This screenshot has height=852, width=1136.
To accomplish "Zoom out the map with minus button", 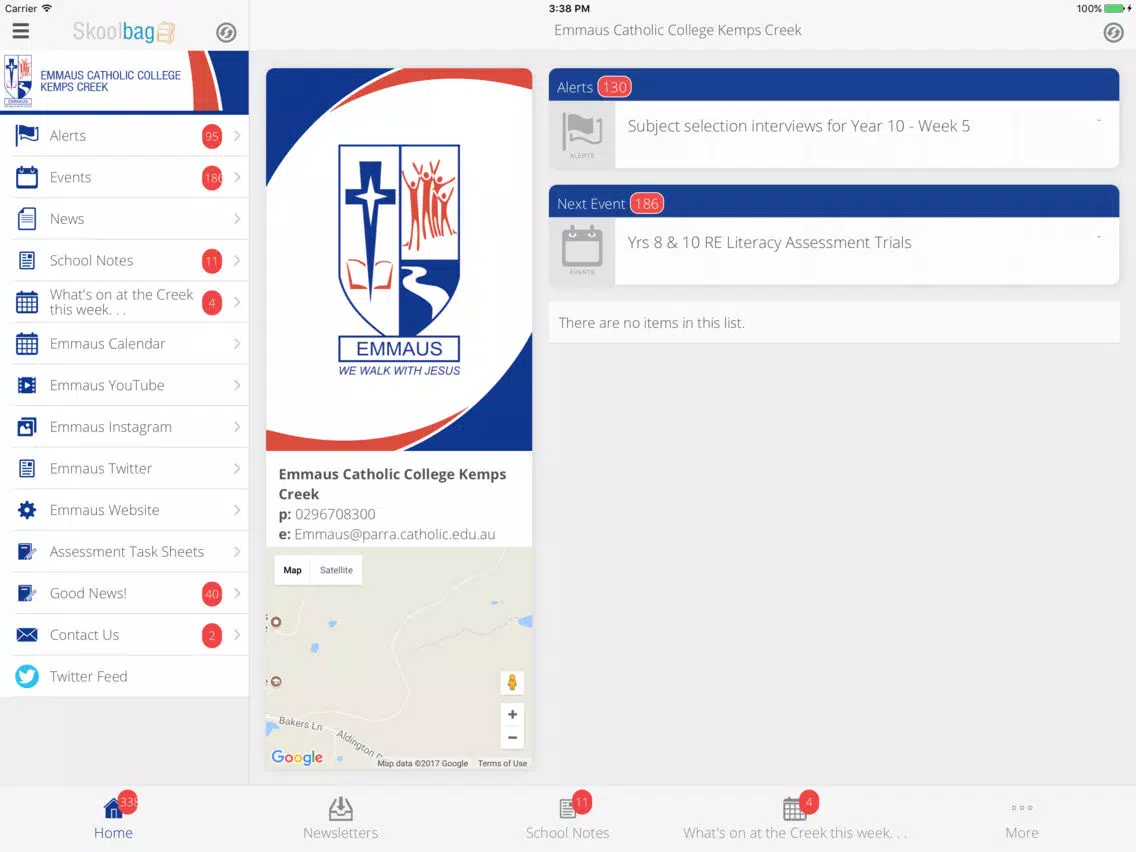I will tap(512, 738).
